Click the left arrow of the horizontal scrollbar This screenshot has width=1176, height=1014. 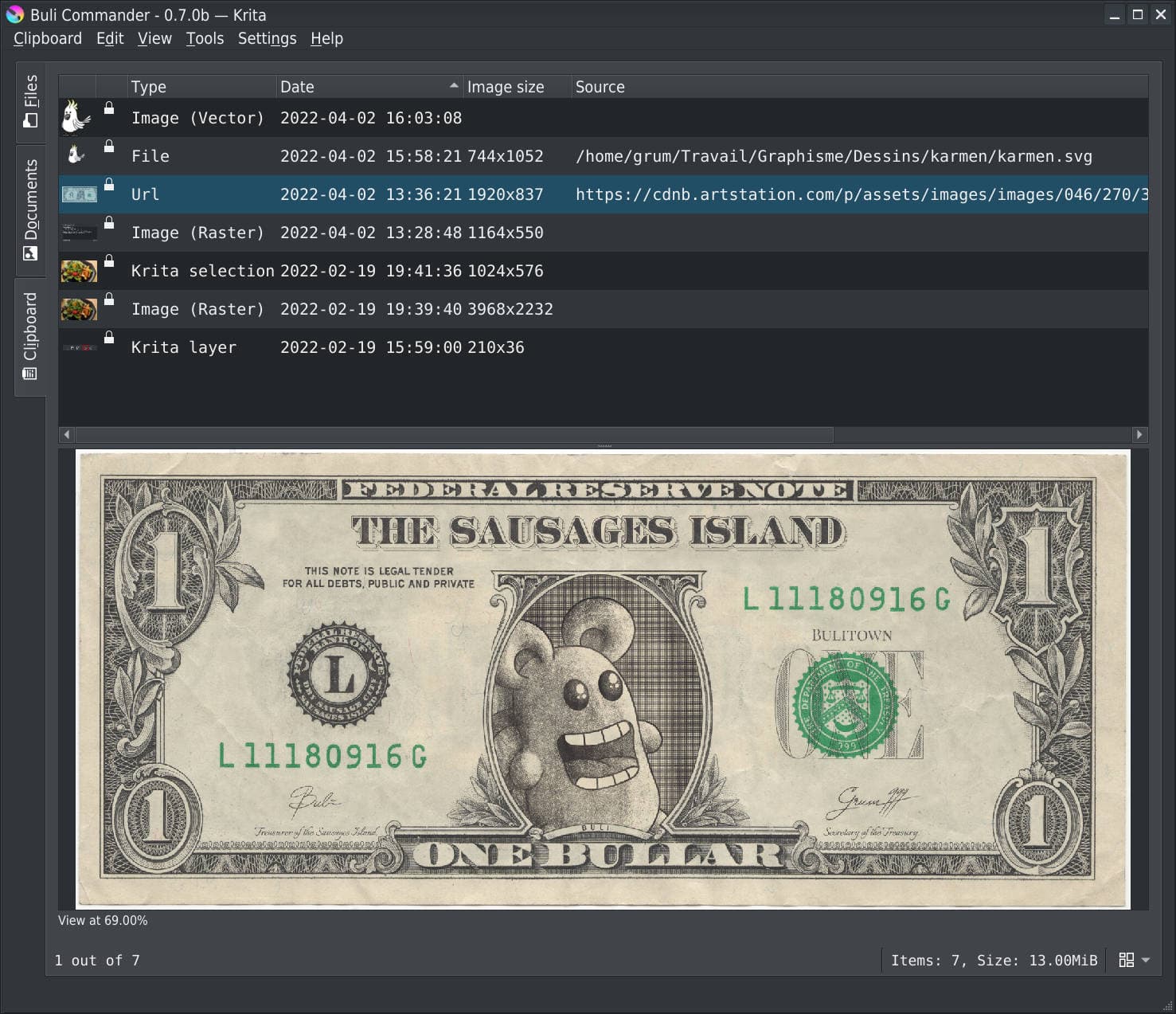(67, 434)
